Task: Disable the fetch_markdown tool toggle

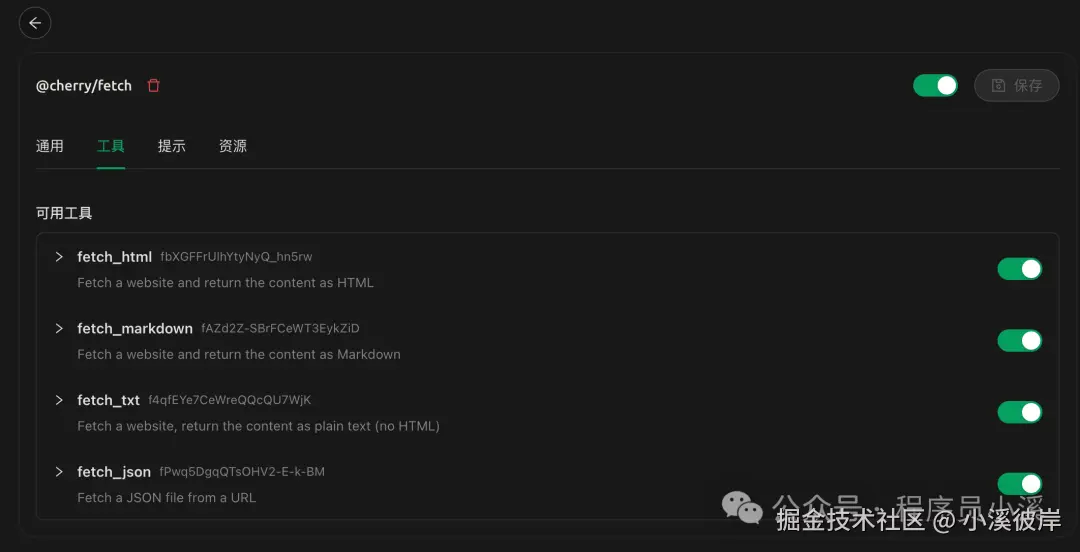Action: [x=1019, y=341]
